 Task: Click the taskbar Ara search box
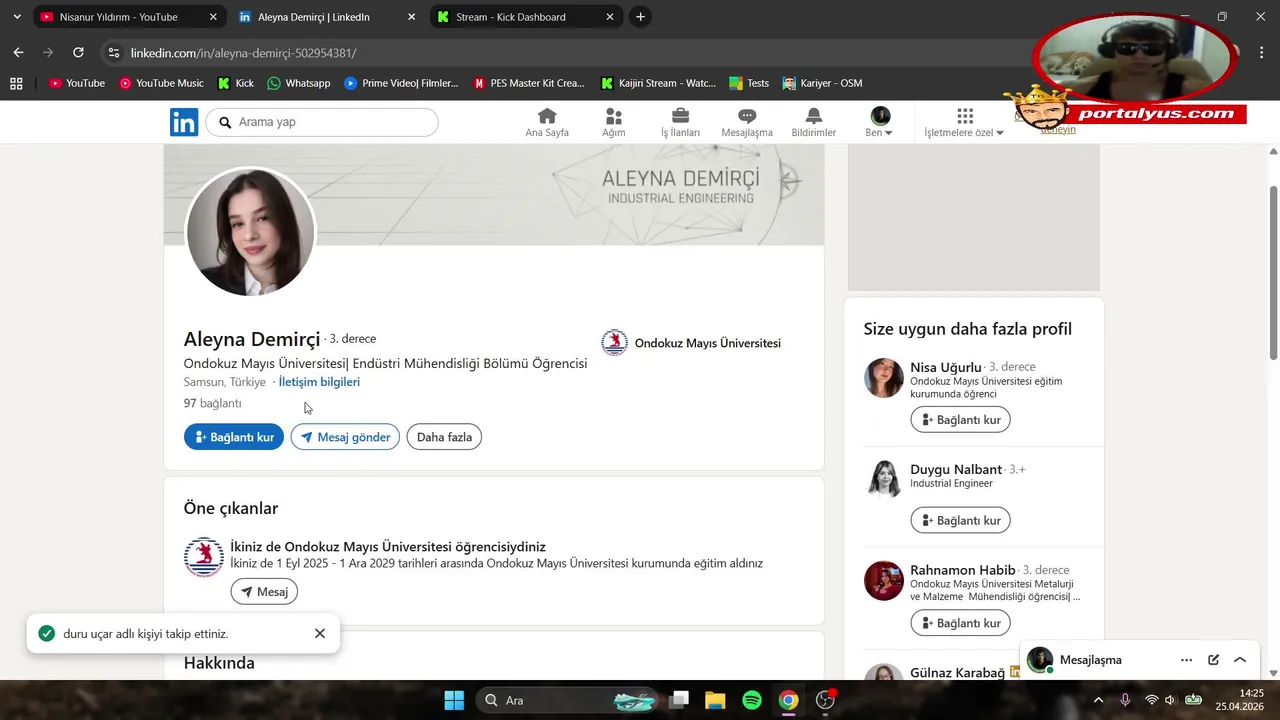tap(568, 700)
